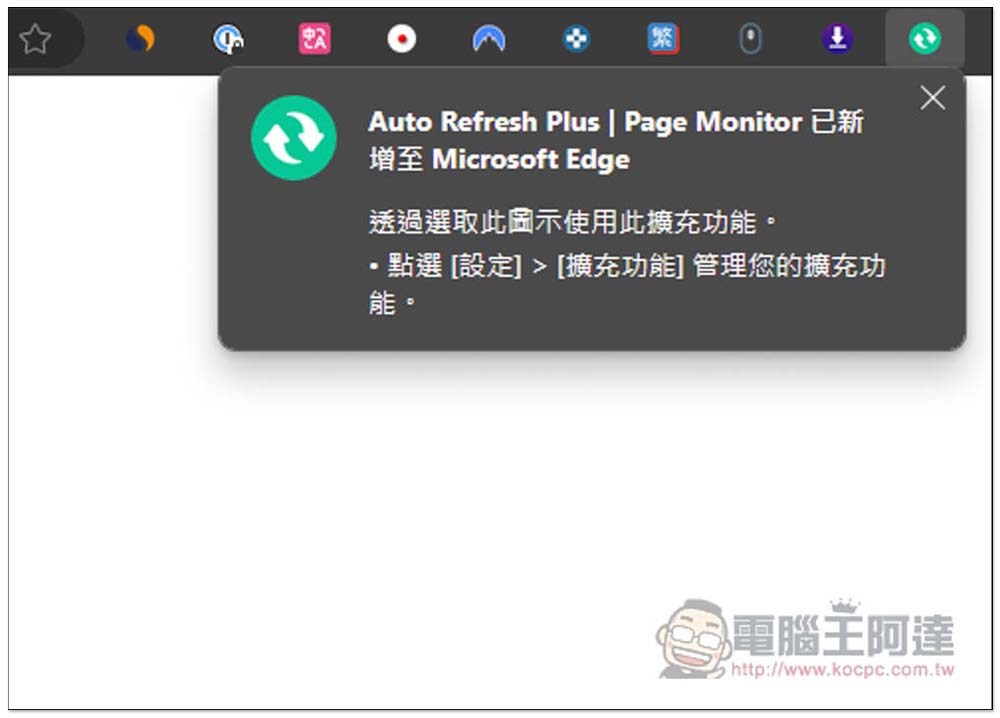Click the star favorite icon in address bar
Image resolution: width=1000 pixels, height=718 pixels.
point(35,39)
